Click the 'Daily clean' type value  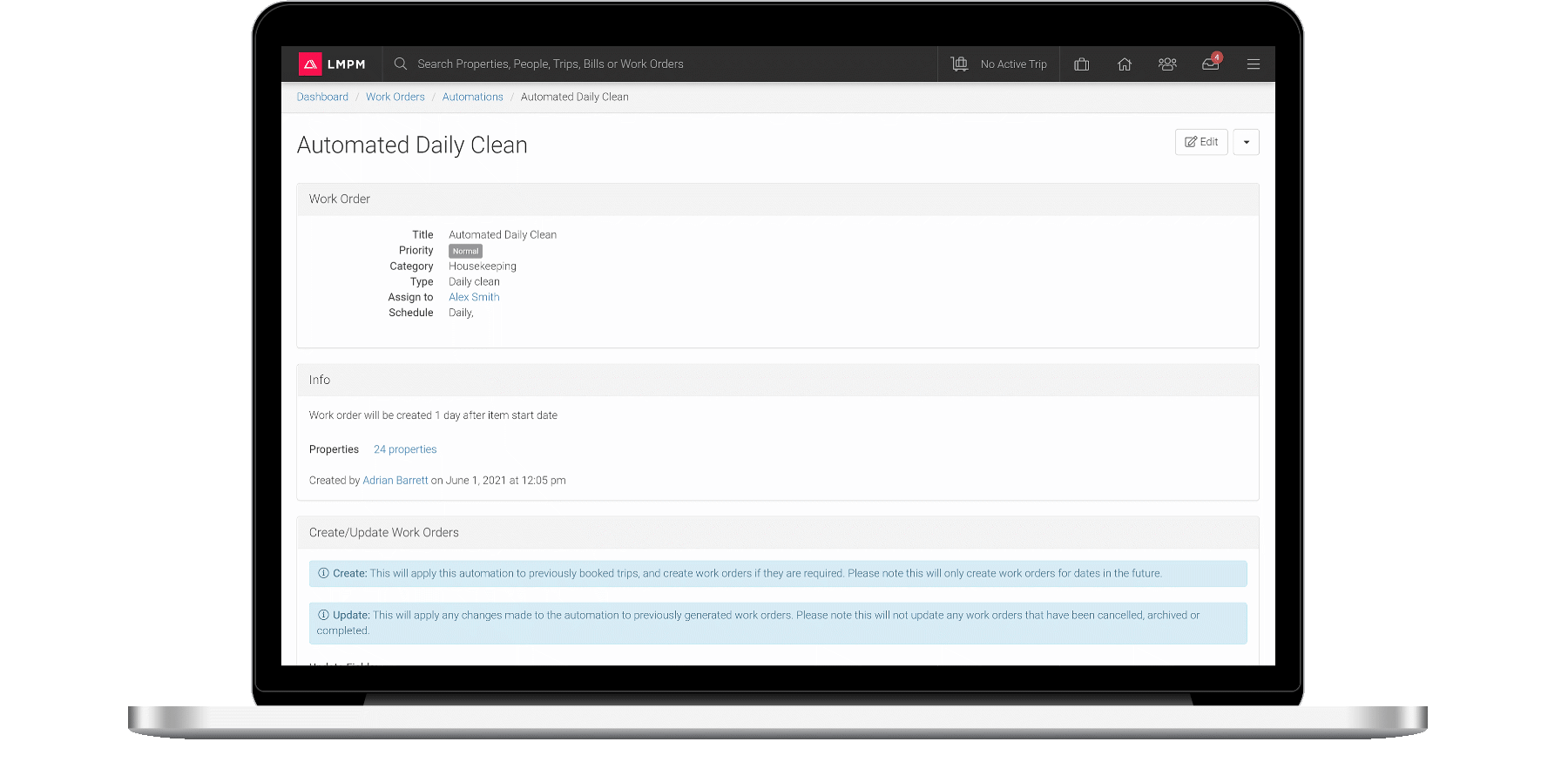point(474,282)
